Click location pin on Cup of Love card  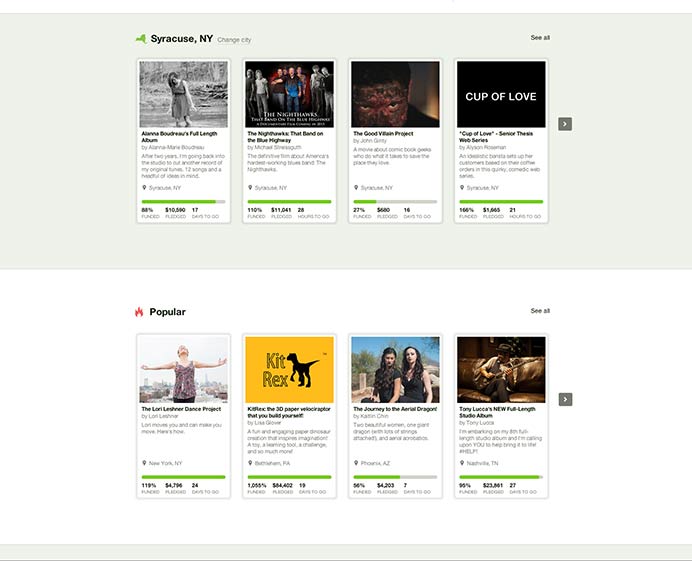[462, 188]
